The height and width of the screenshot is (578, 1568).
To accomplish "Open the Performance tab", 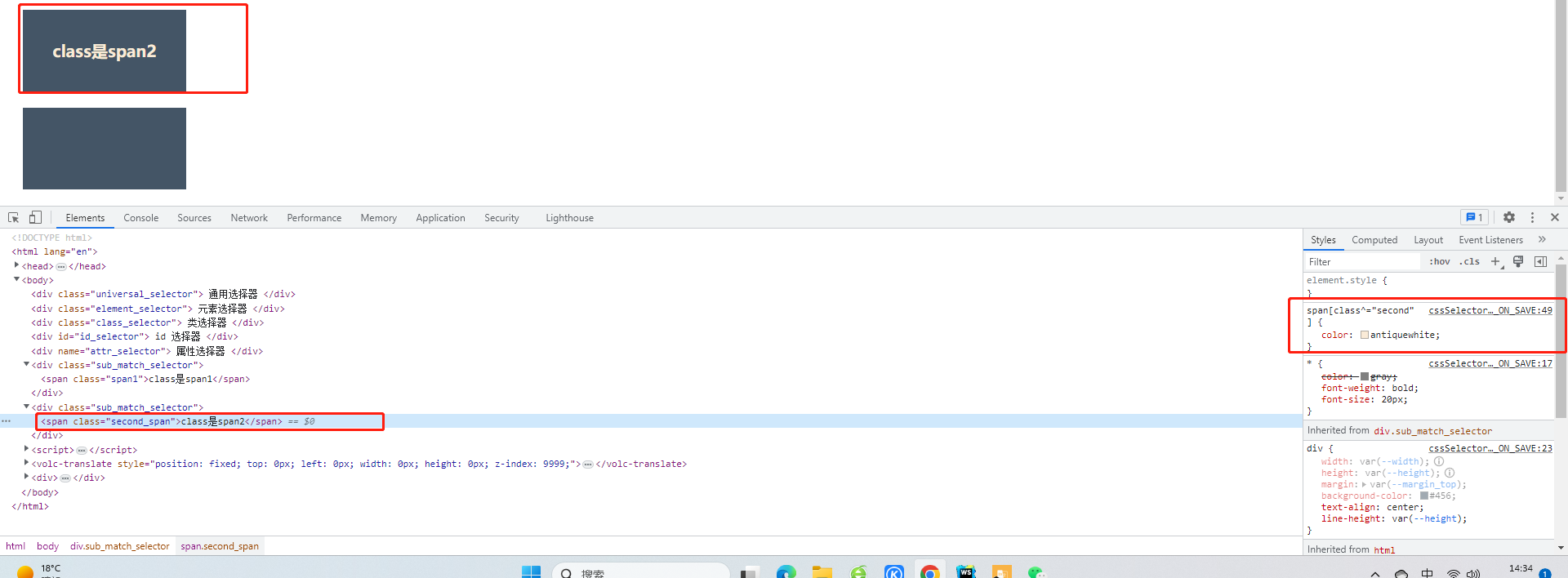I will coord(314,218).
